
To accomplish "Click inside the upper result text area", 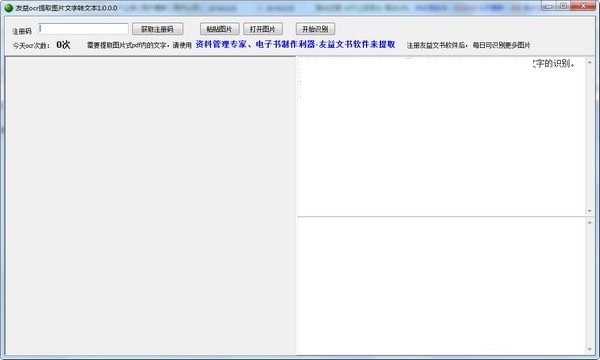I will (x=442, y=137).
